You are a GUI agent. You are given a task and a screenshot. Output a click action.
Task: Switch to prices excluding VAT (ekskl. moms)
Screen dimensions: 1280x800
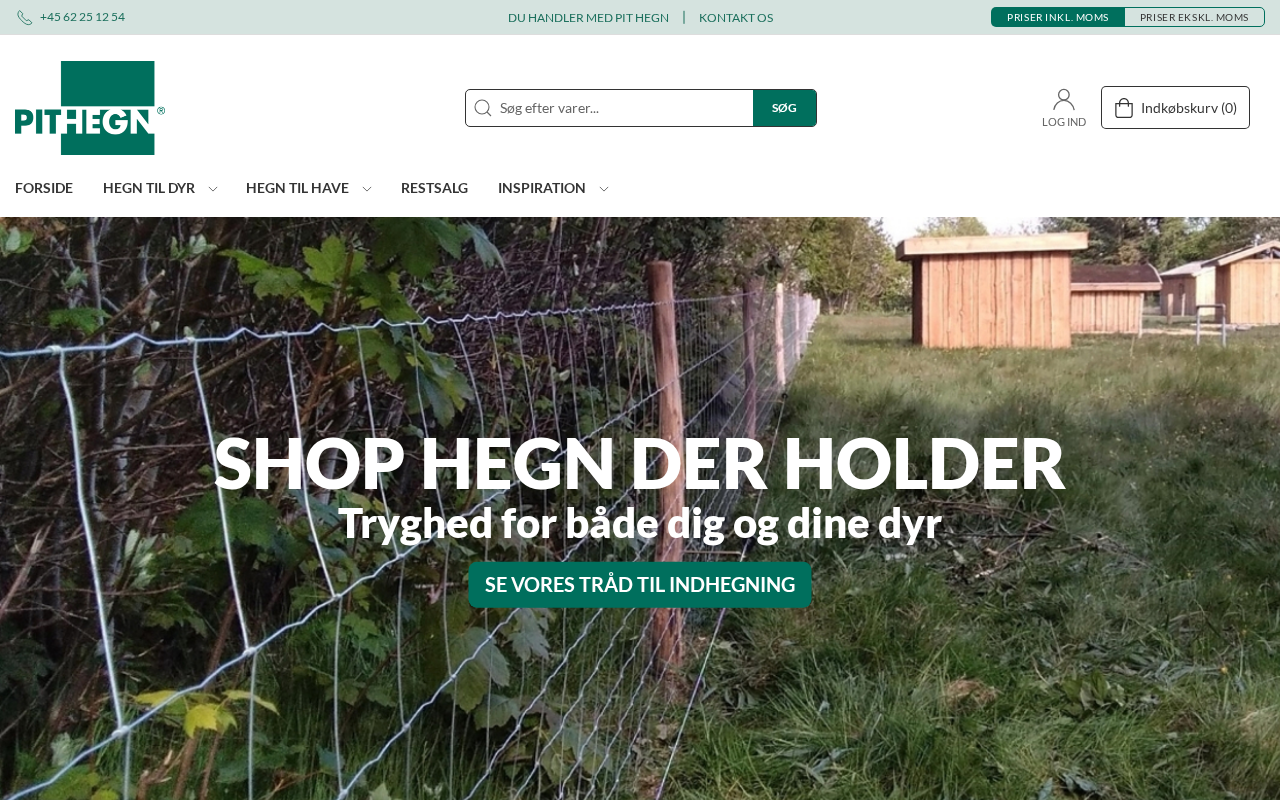tap(1194, 17)
